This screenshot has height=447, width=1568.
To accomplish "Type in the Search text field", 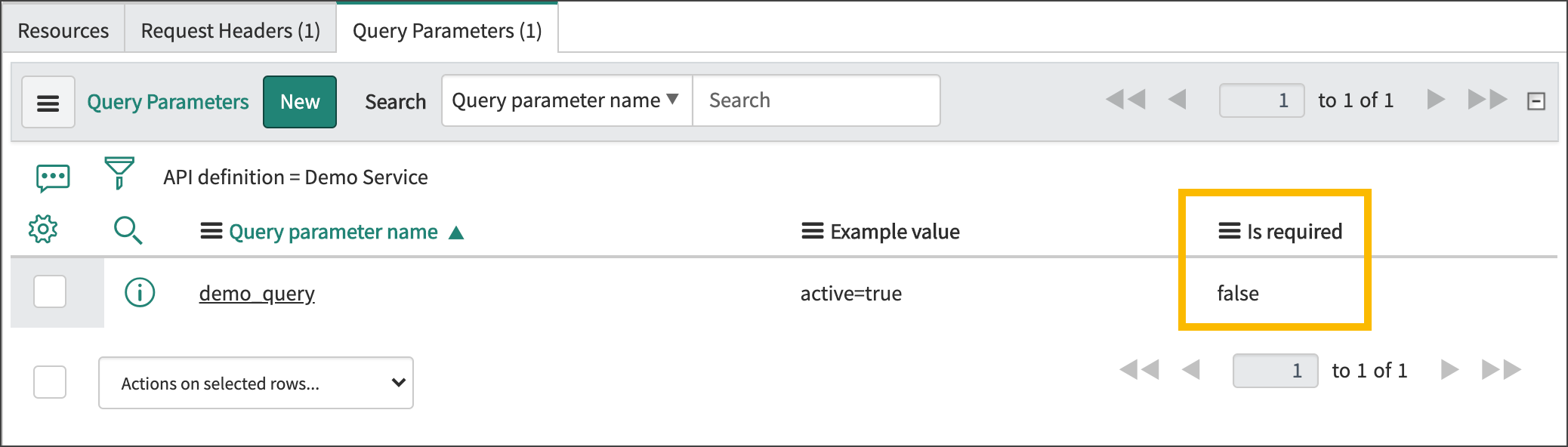I will (816, 100).
